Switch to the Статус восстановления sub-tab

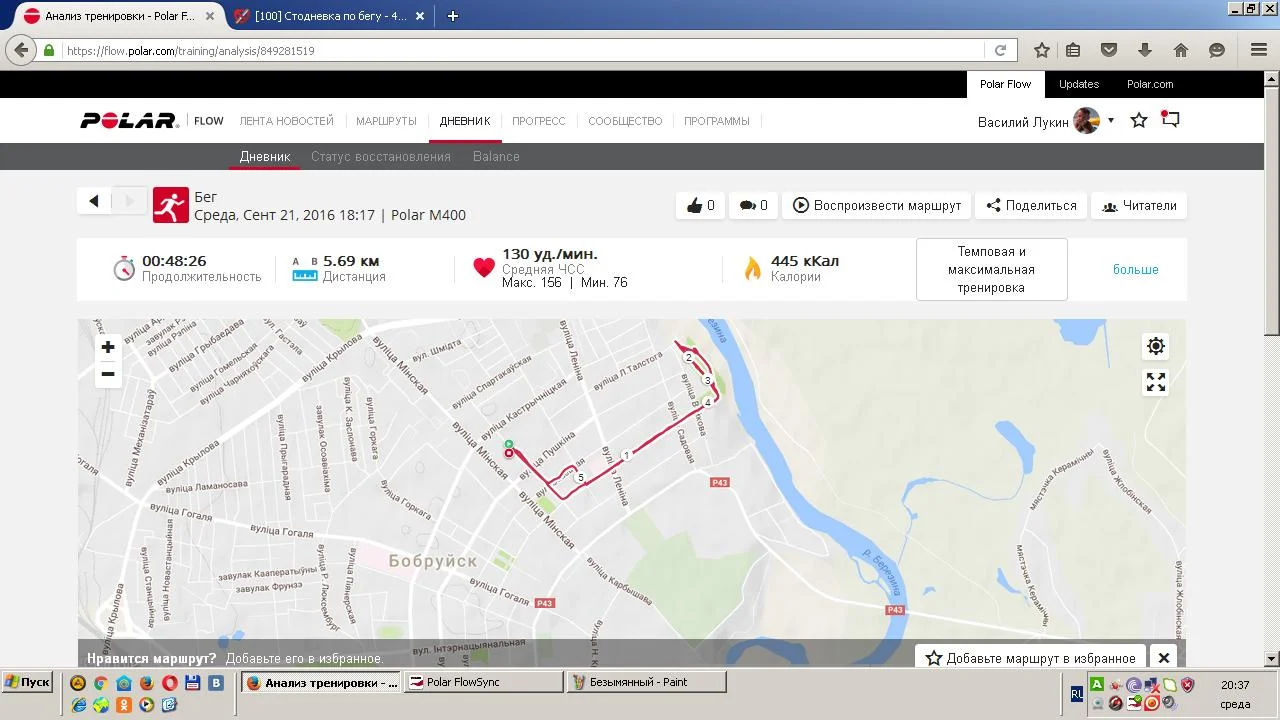pos(381,156)
